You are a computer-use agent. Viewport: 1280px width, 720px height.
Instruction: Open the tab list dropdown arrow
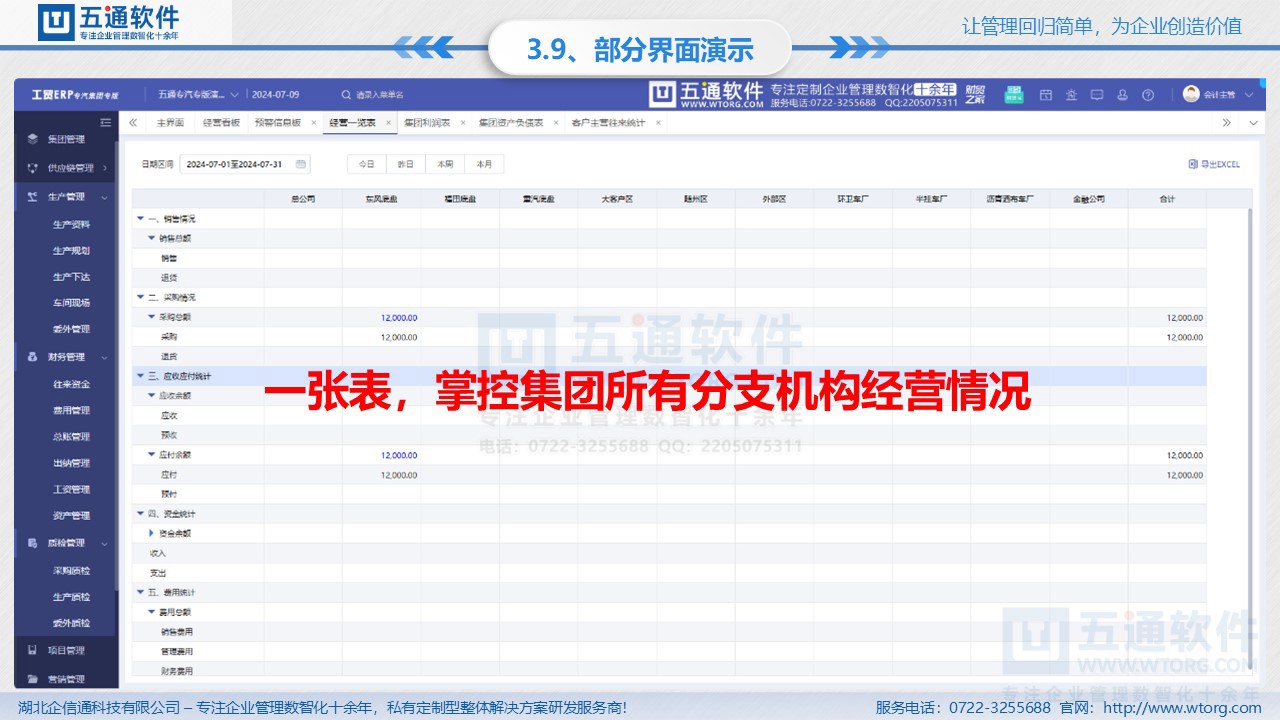tap(1255, 122)
